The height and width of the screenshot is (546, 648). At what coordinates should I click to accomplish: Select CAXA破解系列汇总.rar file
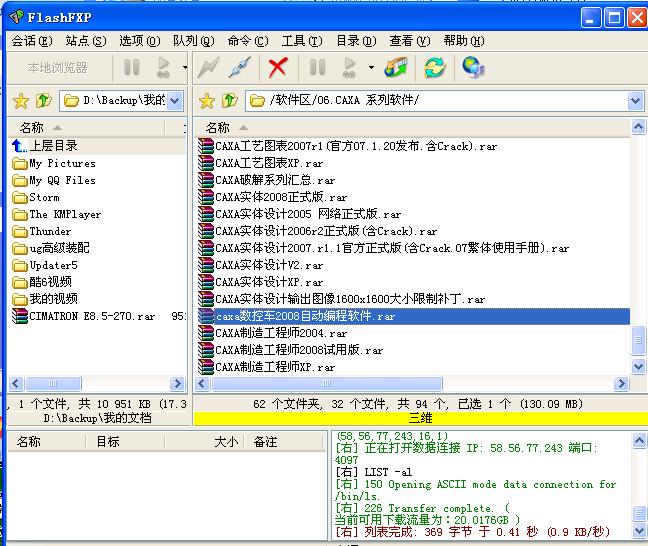tap(267, 181)
